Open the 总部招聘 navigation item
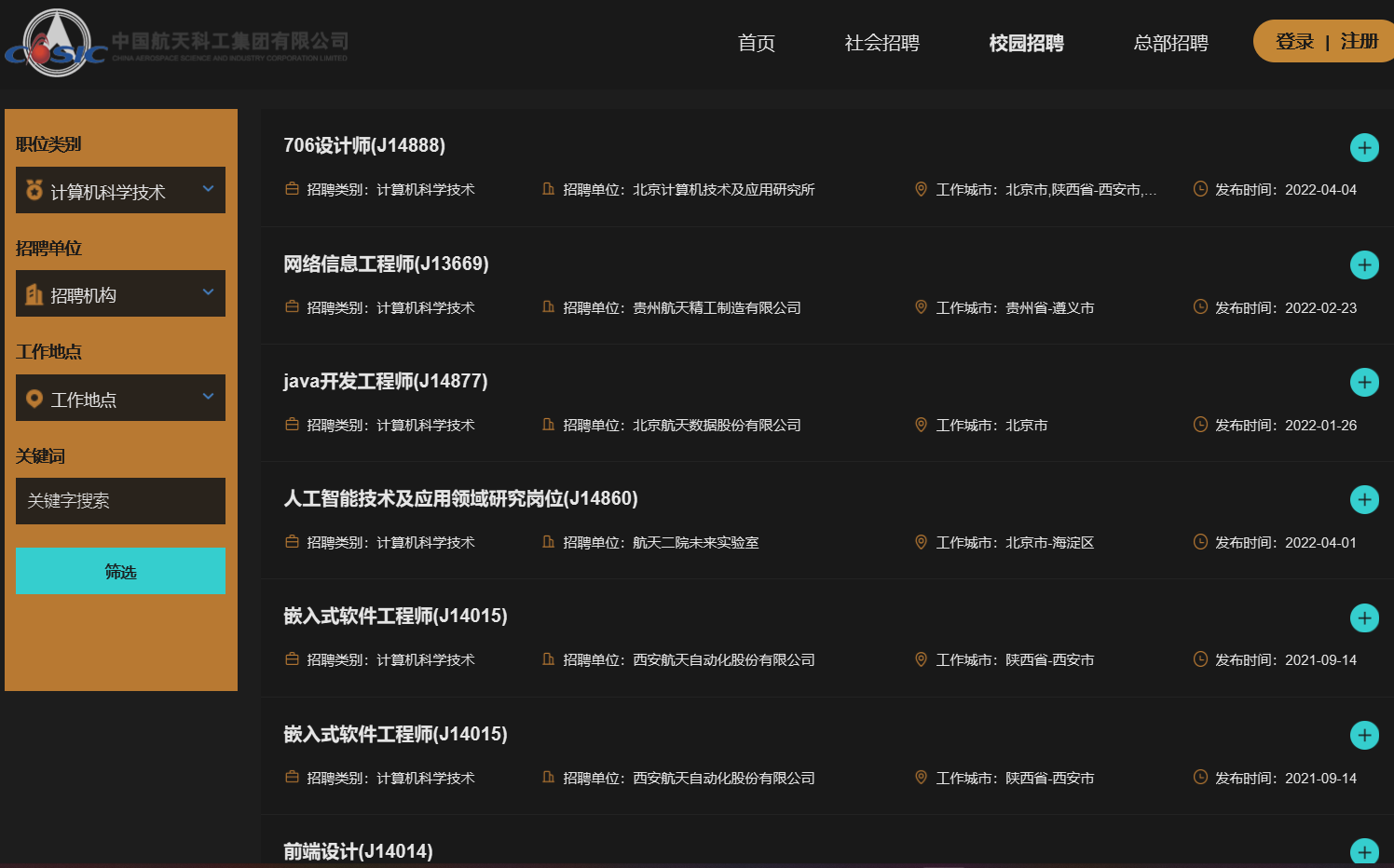 [x=1170, y=43]
